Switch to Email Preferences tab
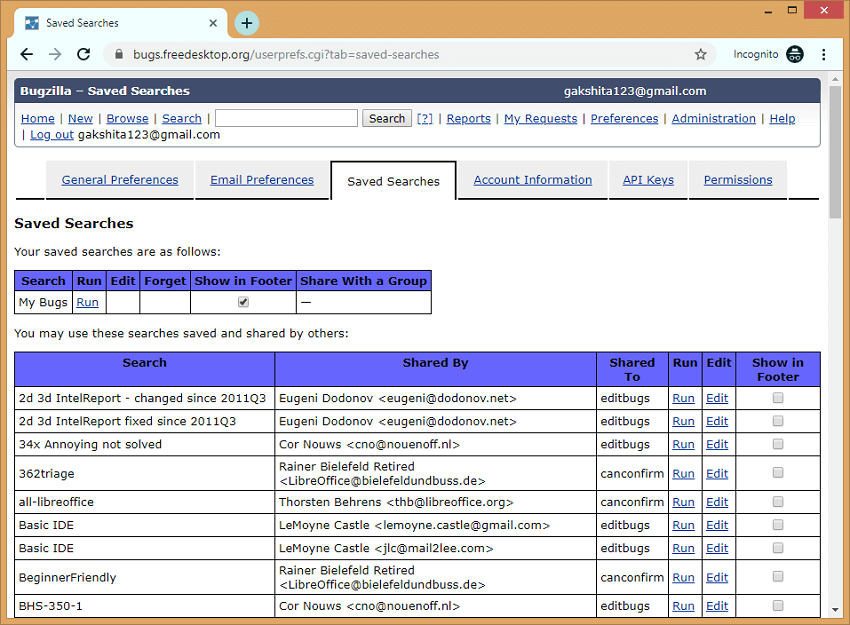 262,180
